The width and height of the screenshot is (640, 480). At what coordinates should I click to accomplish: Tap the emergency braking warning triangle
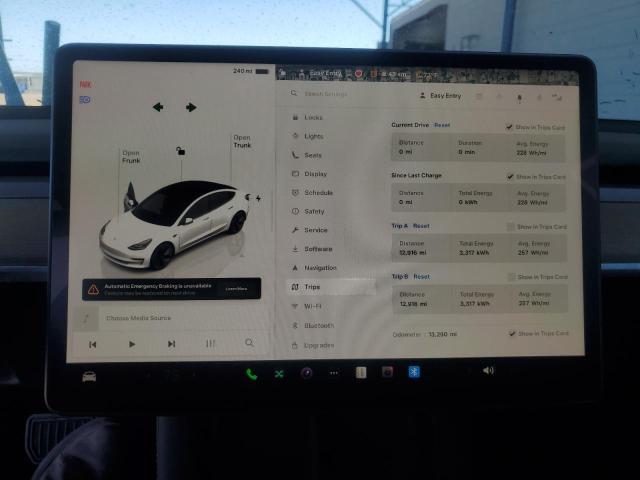tap(93, 289)
